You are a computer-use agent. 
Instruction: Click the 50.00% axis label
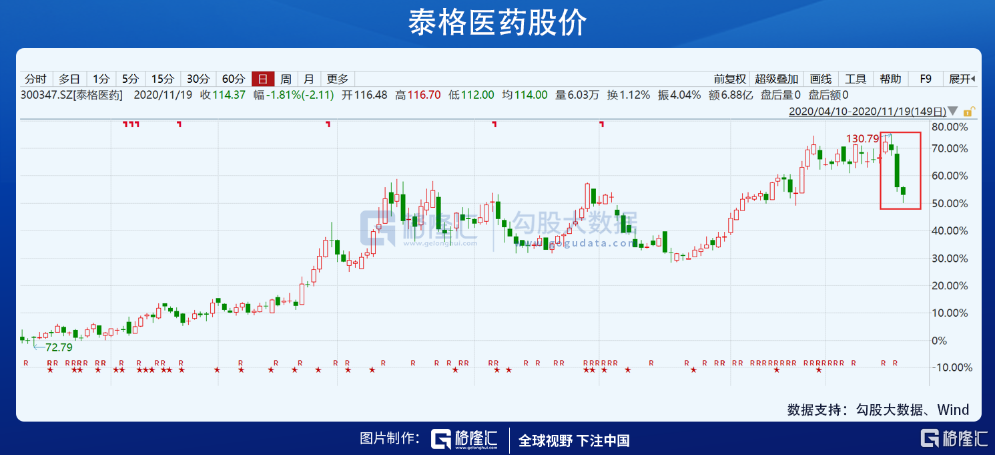click(949, 203)
